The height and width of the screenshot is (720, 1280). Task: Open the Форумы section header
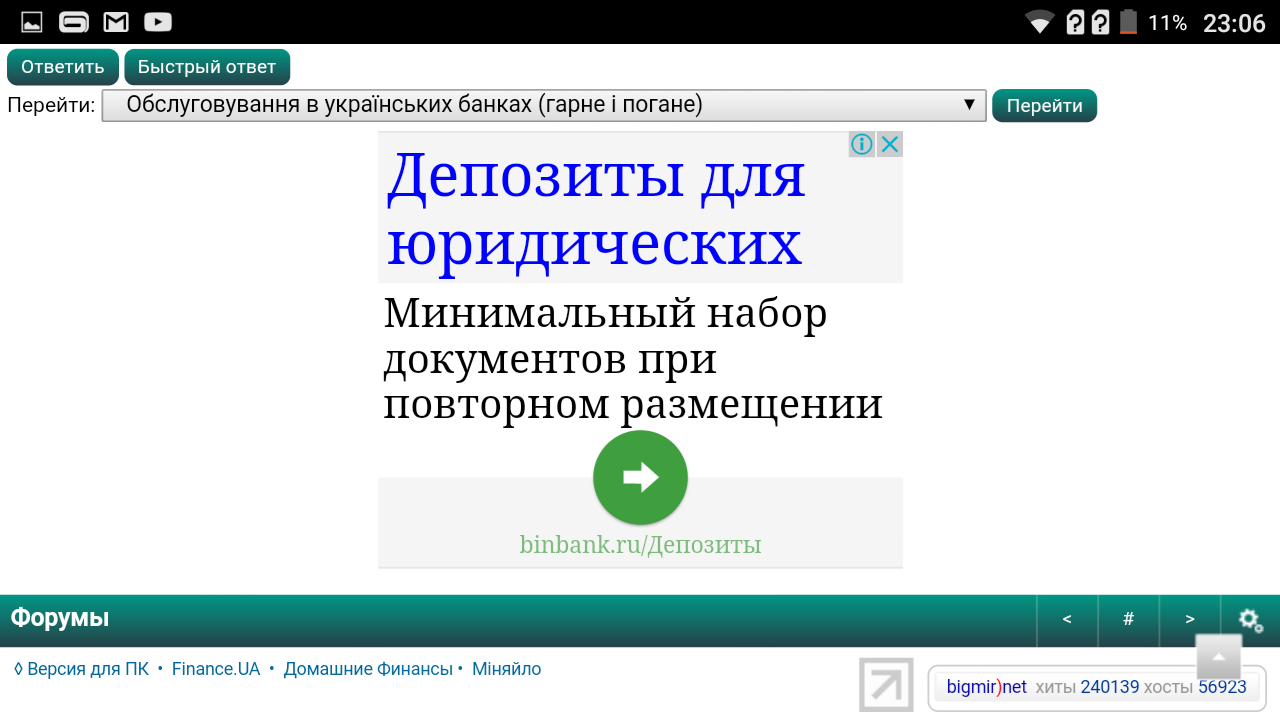coord(60,618)
